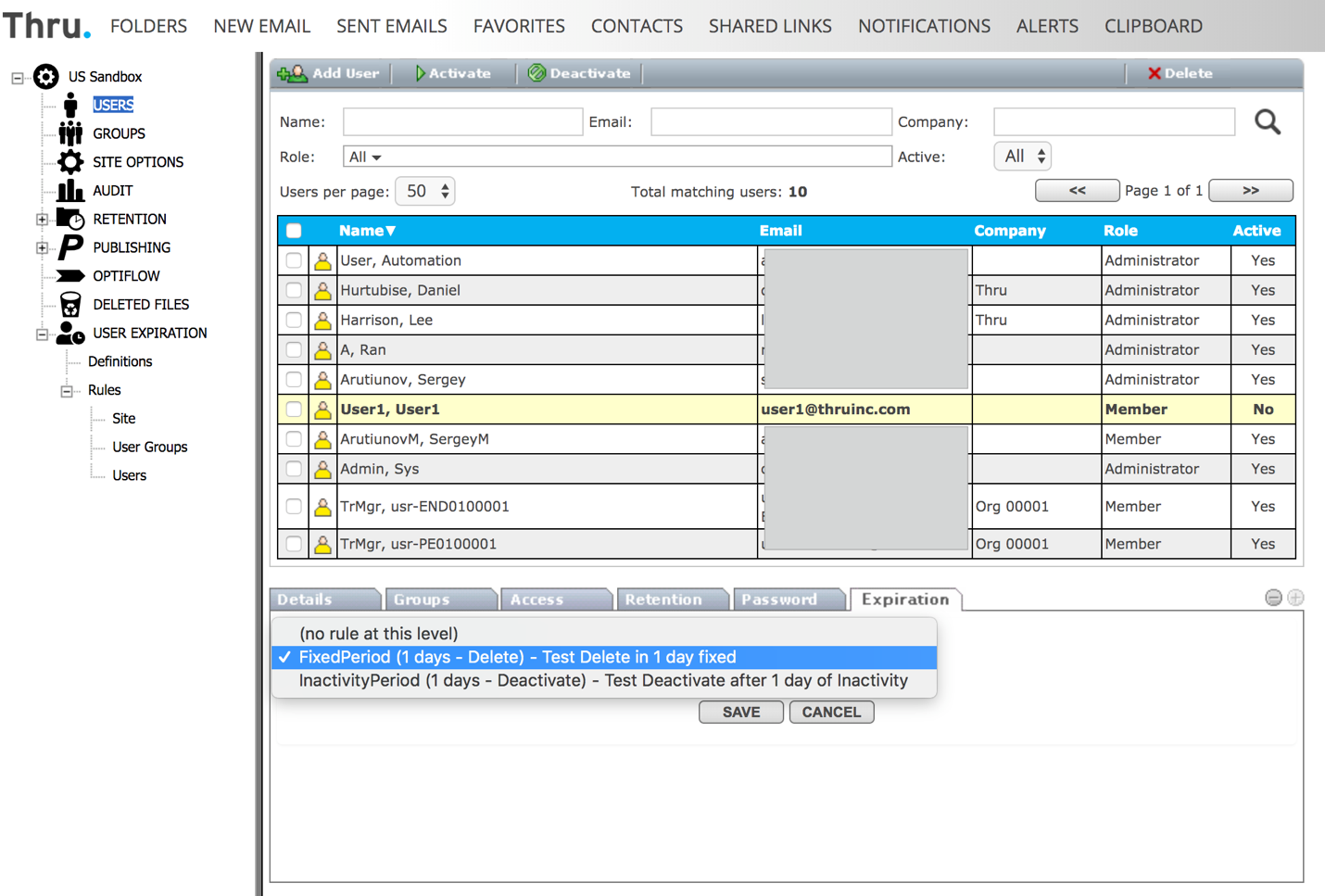Select the checkbox beside Harrison, Lee
The width and height of the screenshot is (1325, 896).
coord(294,320)
